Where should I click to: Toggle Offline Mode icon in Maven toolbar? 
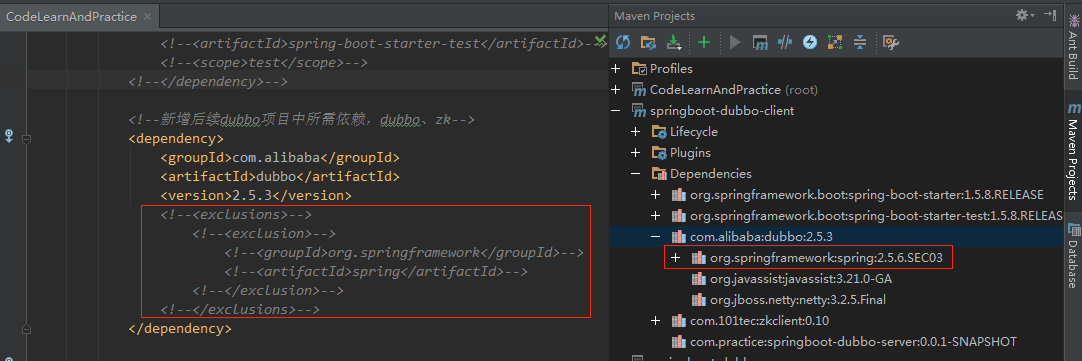click(x=785, y=43)
